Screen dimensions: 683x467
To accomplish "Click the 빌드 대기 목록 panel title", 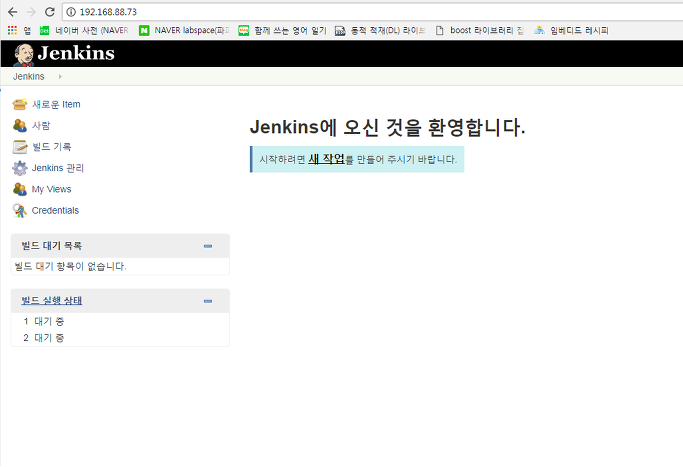I will [52, 246].
